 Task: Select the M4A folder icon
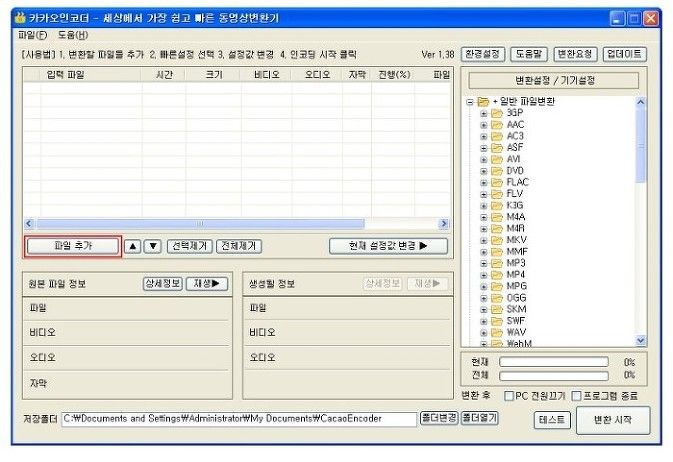(497, 217)
